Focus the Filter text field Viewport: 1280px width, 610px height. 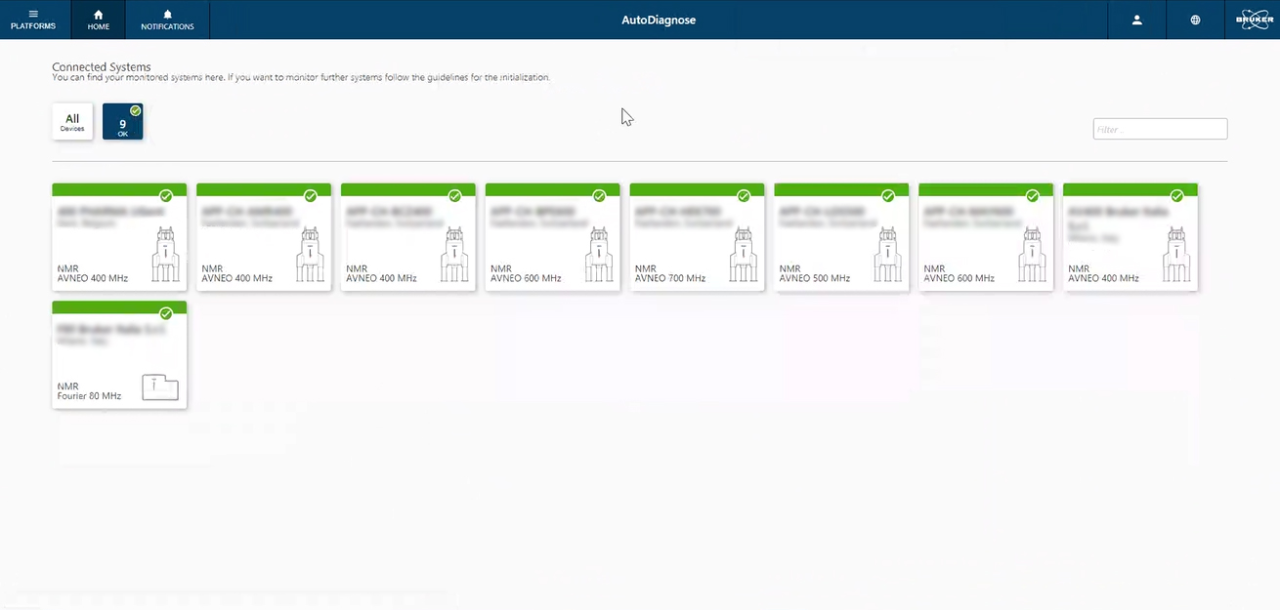1159,129
